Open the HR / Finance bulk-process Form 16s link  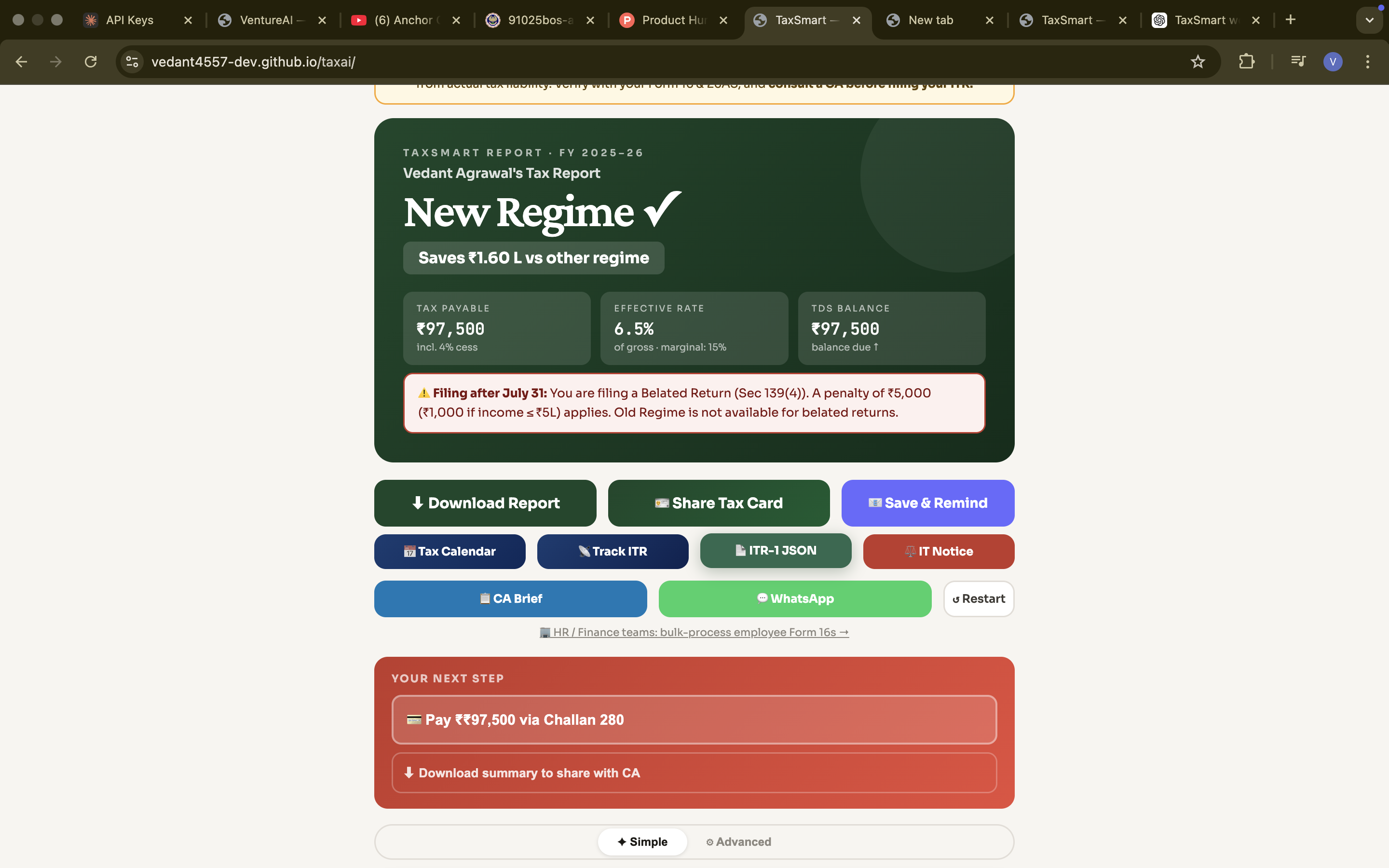pyautogui.click(x=694, y=632)
